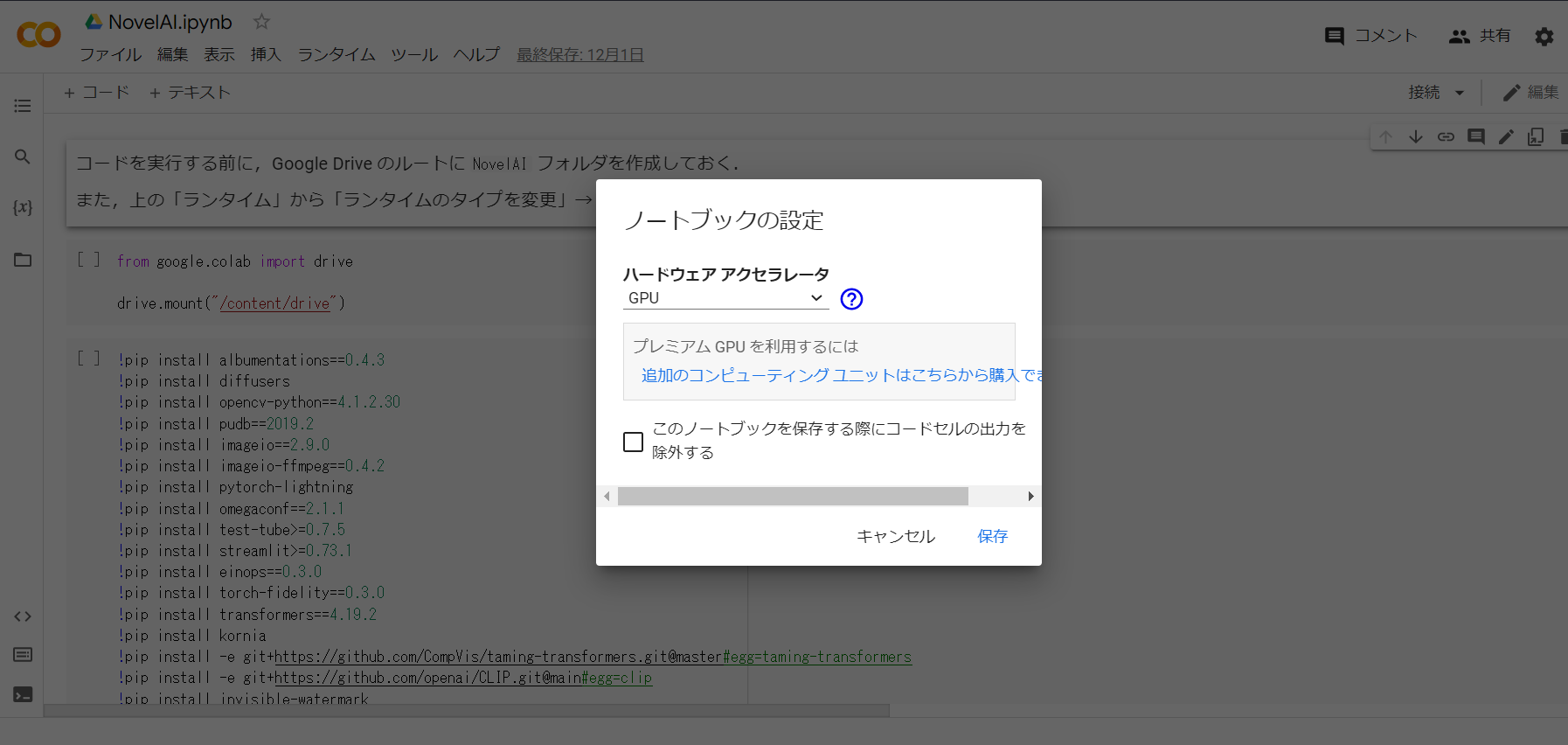Image resolution: width=1568 pixels, height=745 pixels.
Task: Run the drive mount code cell
Action: [x=89, y=261]
